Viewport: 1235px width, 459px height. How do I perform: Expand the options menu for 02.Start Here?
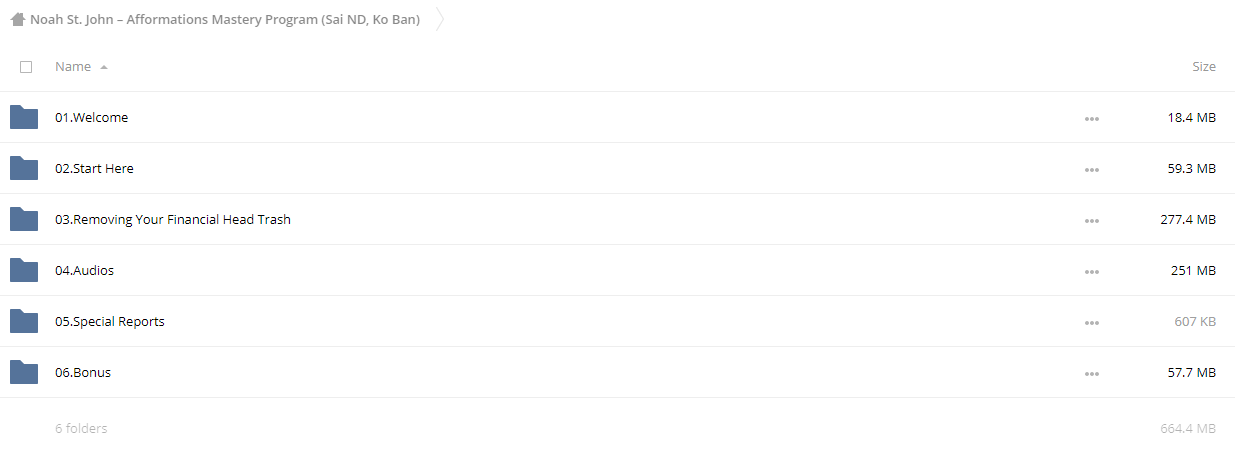pos(1091,170)
